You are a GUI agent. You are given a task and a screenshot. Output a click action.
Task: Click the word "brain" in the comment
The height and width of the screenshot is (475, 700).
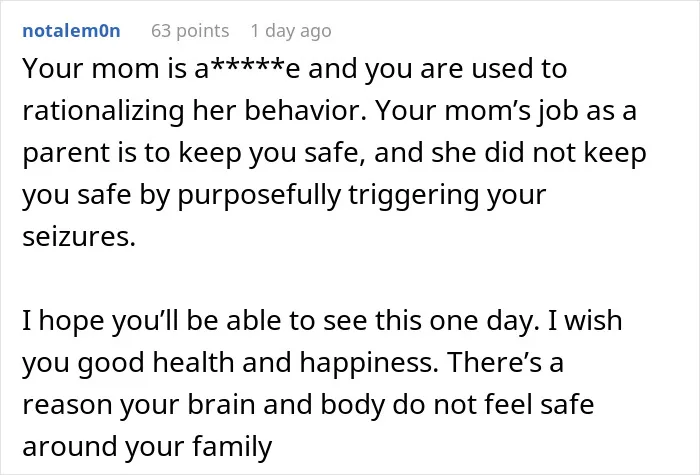pyautogui.click(x=221, y=404)
